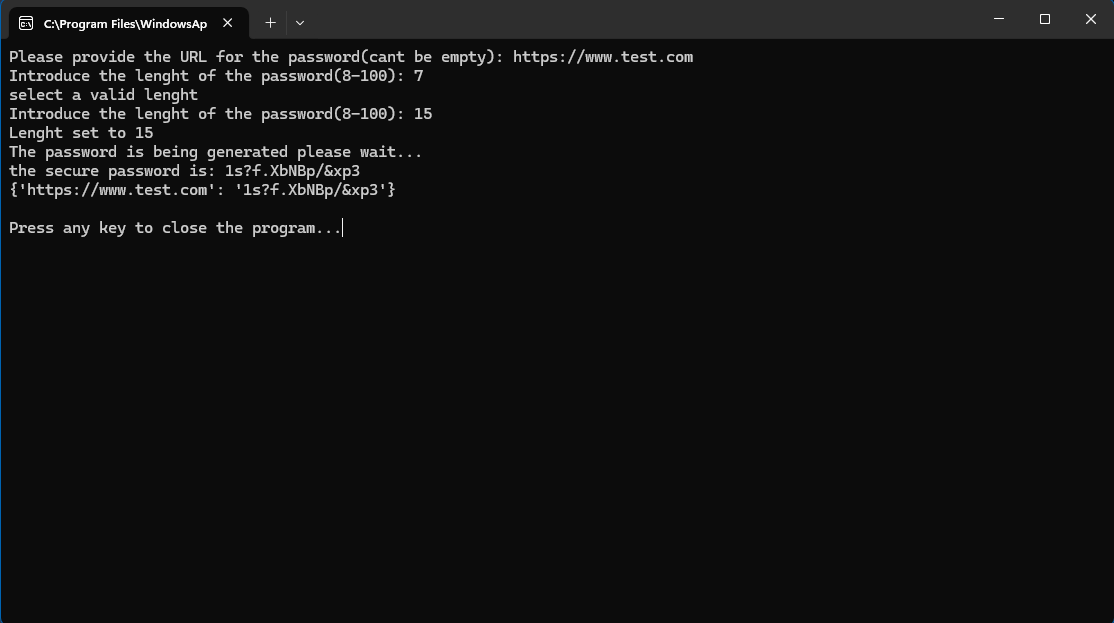Click the line reading select a valid lenght

[103, 94]
